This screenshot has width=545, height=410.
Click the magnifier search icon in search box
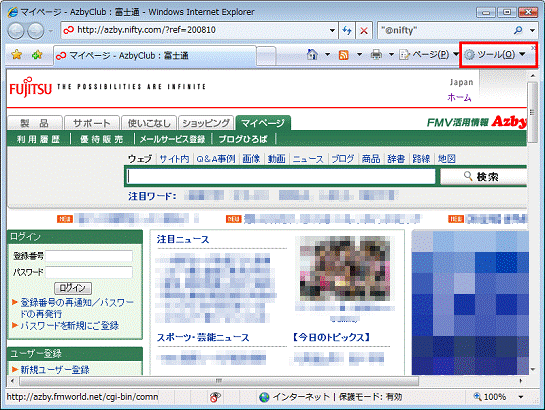[518, 30]
